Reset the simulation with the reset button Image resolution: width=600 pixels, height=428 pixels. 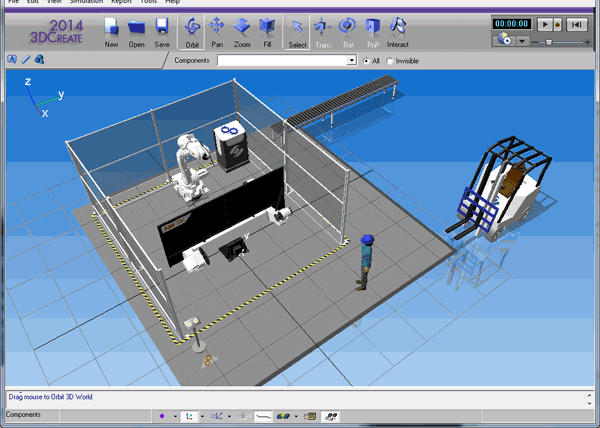pyautogui.click(x=579, y=22)
